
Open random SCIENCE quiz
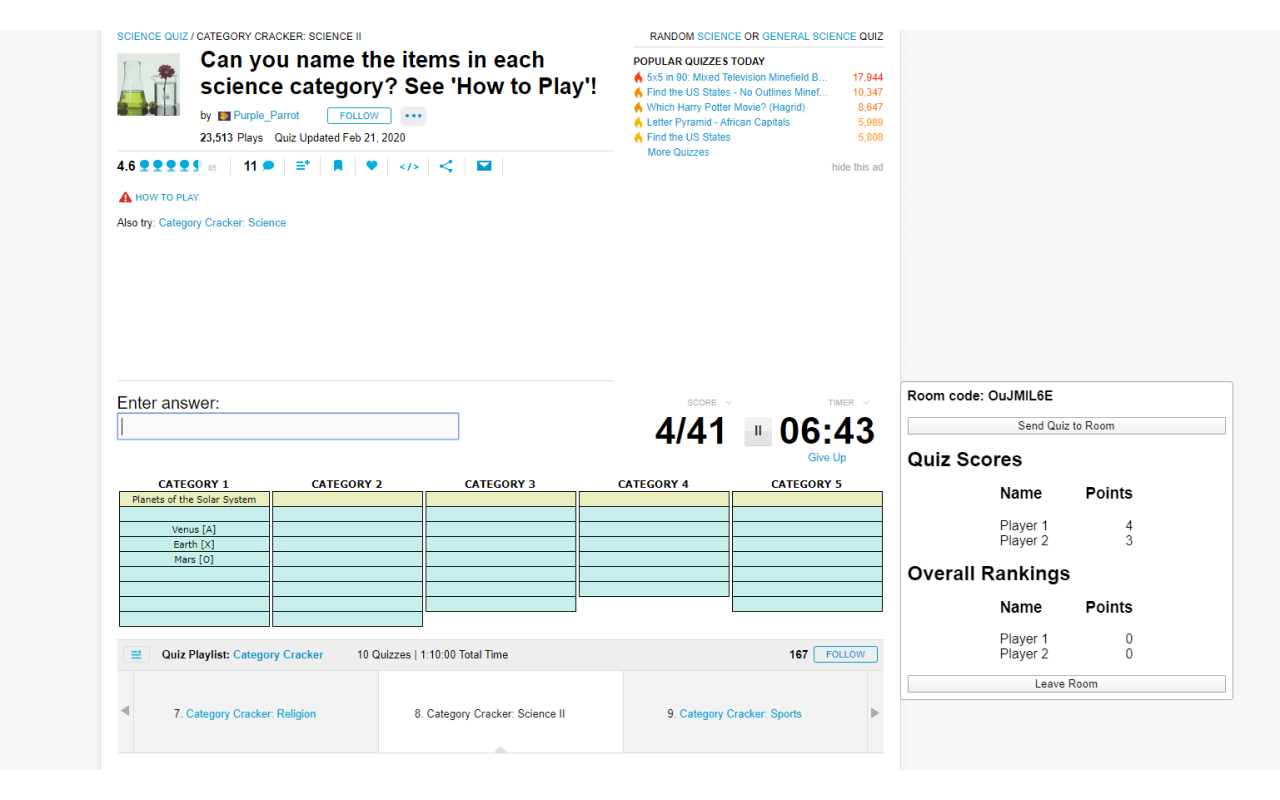point(719,37)
